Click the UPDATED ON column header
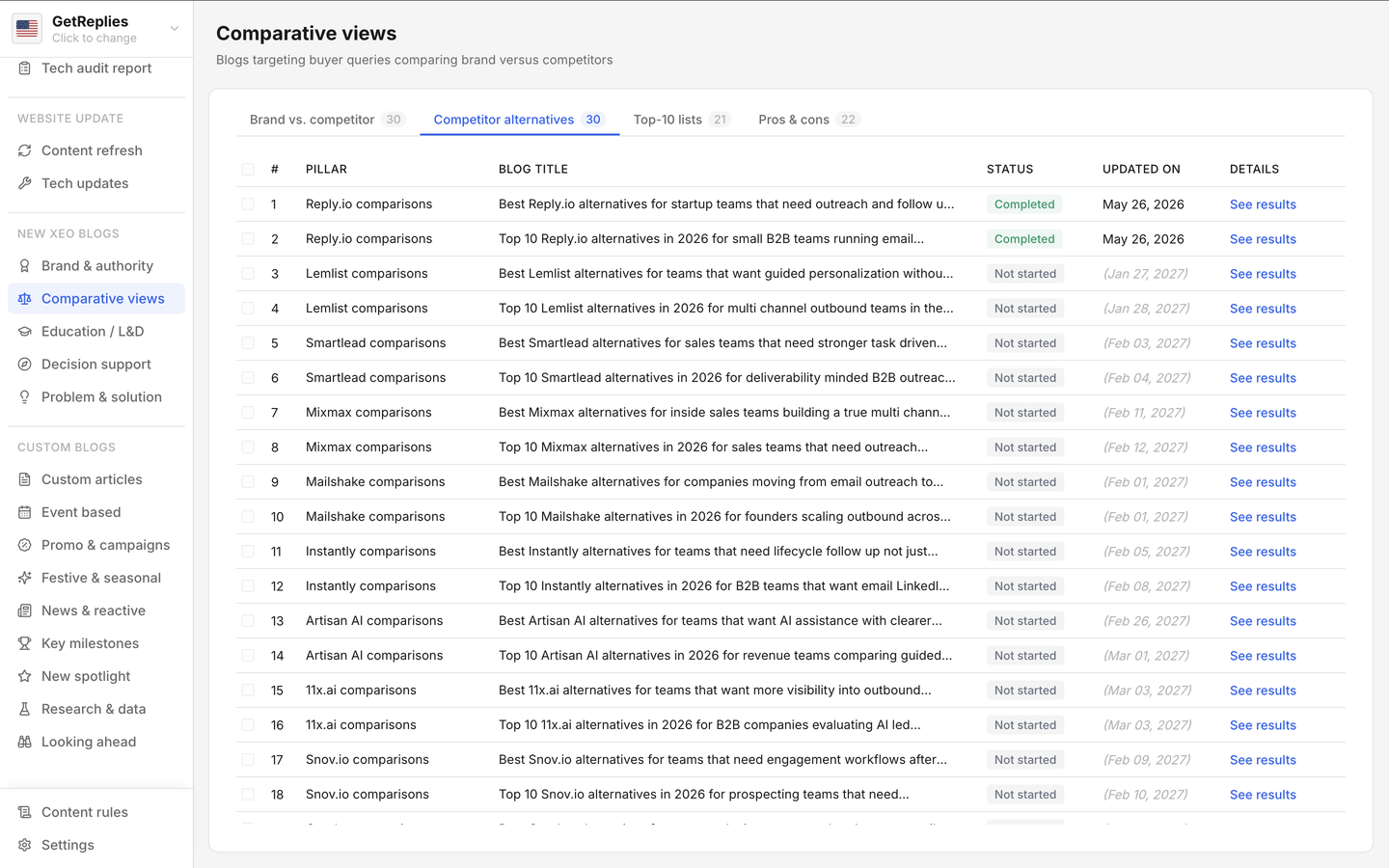The width and height of the screenshot is (1389, 868). pyautogui.click(x=1141, y=169)
